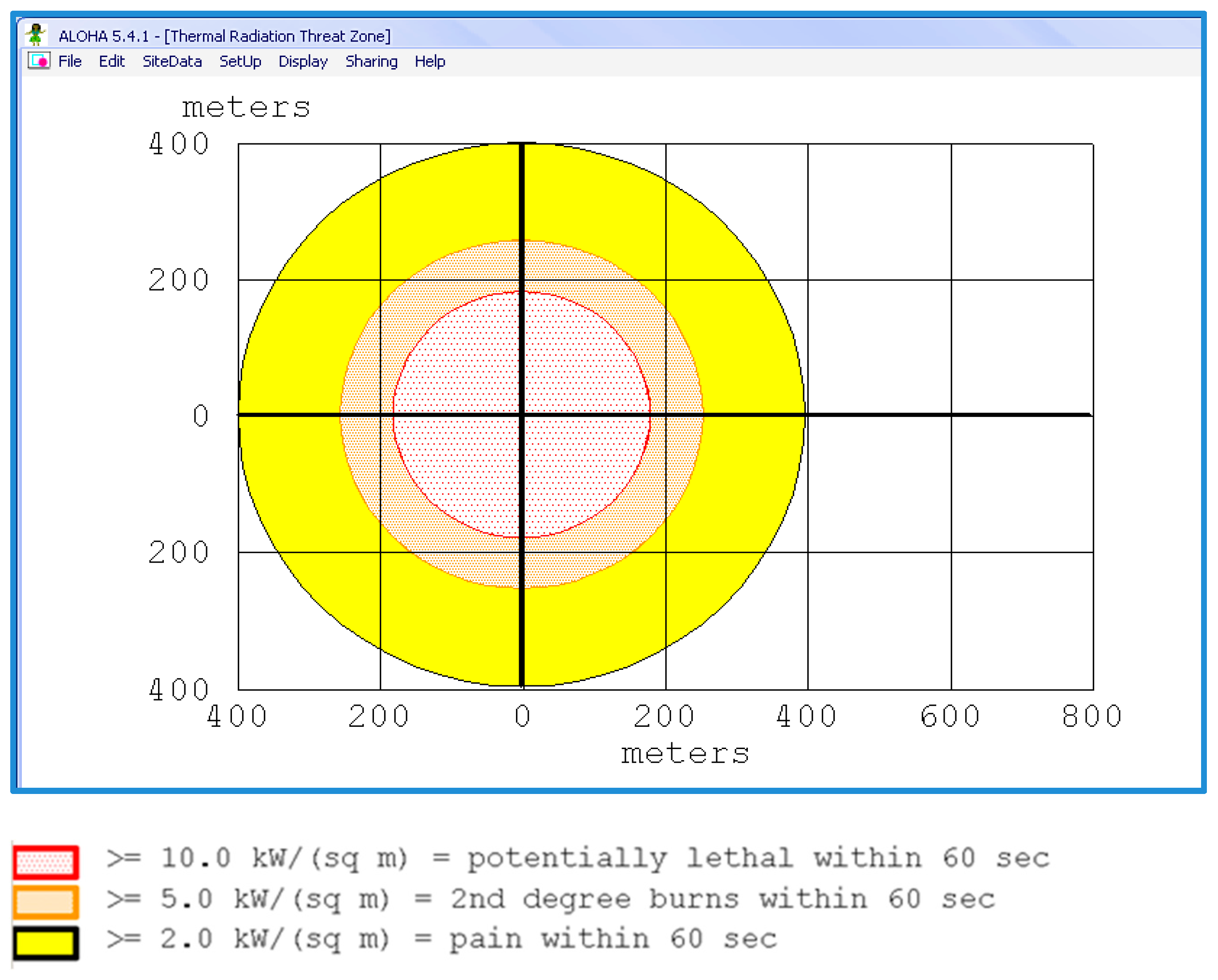The image size is (1218, 980).
Task: Open the Display menu
Action: 303,61
